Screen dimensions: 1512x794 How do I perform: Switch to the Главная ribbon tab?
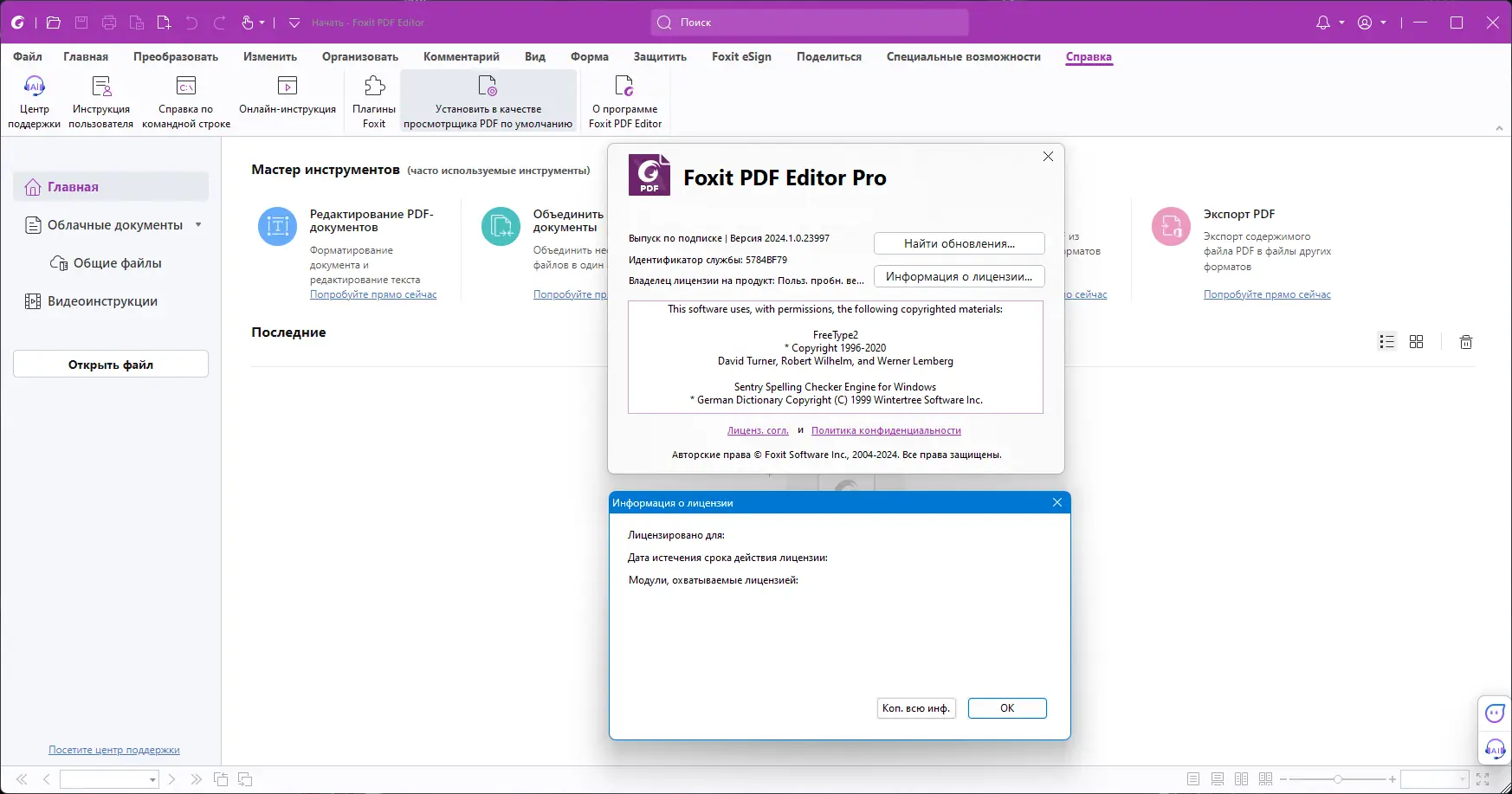click(x=86, y=56)
